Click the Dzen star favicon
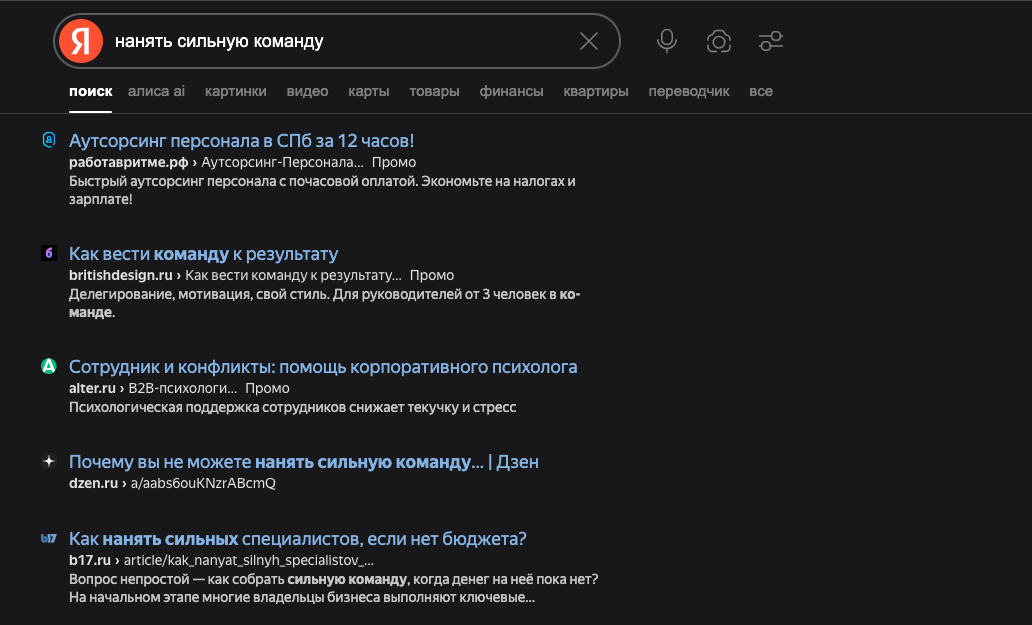This screenshot has width=1032, height=625. (x=48, y=462)
